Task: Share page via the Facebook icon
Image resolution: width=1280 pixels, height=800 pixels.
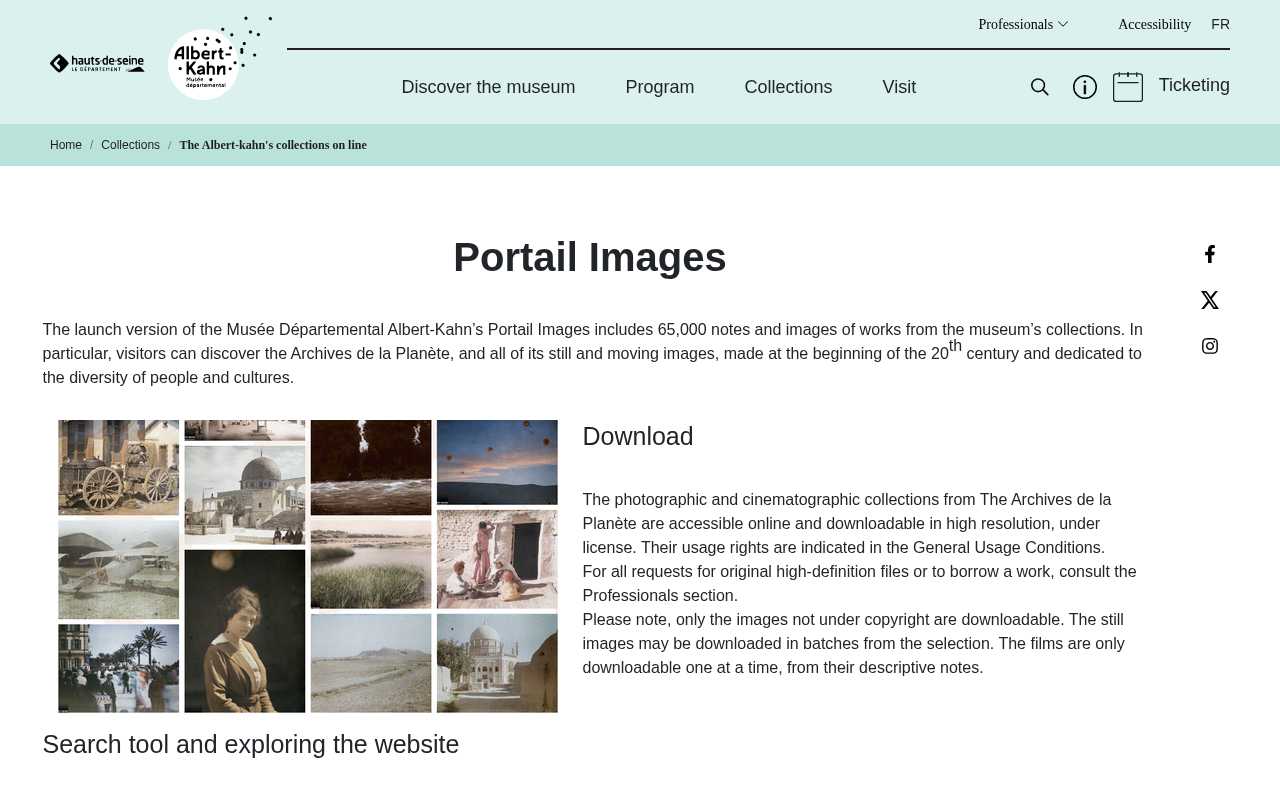Action: tap(1209, 253)
